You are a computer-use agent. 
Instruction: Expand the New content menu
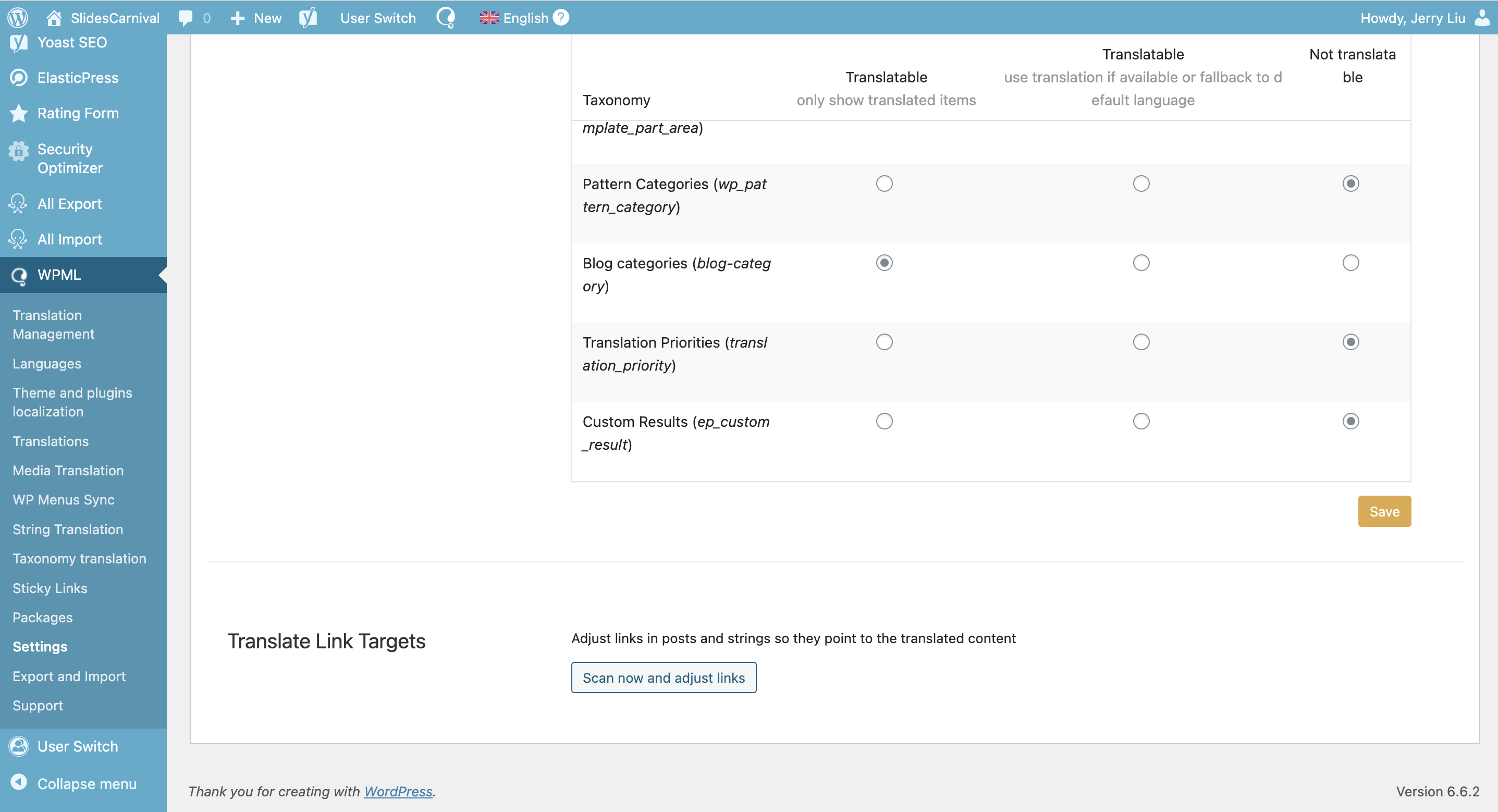coord(256,18)
